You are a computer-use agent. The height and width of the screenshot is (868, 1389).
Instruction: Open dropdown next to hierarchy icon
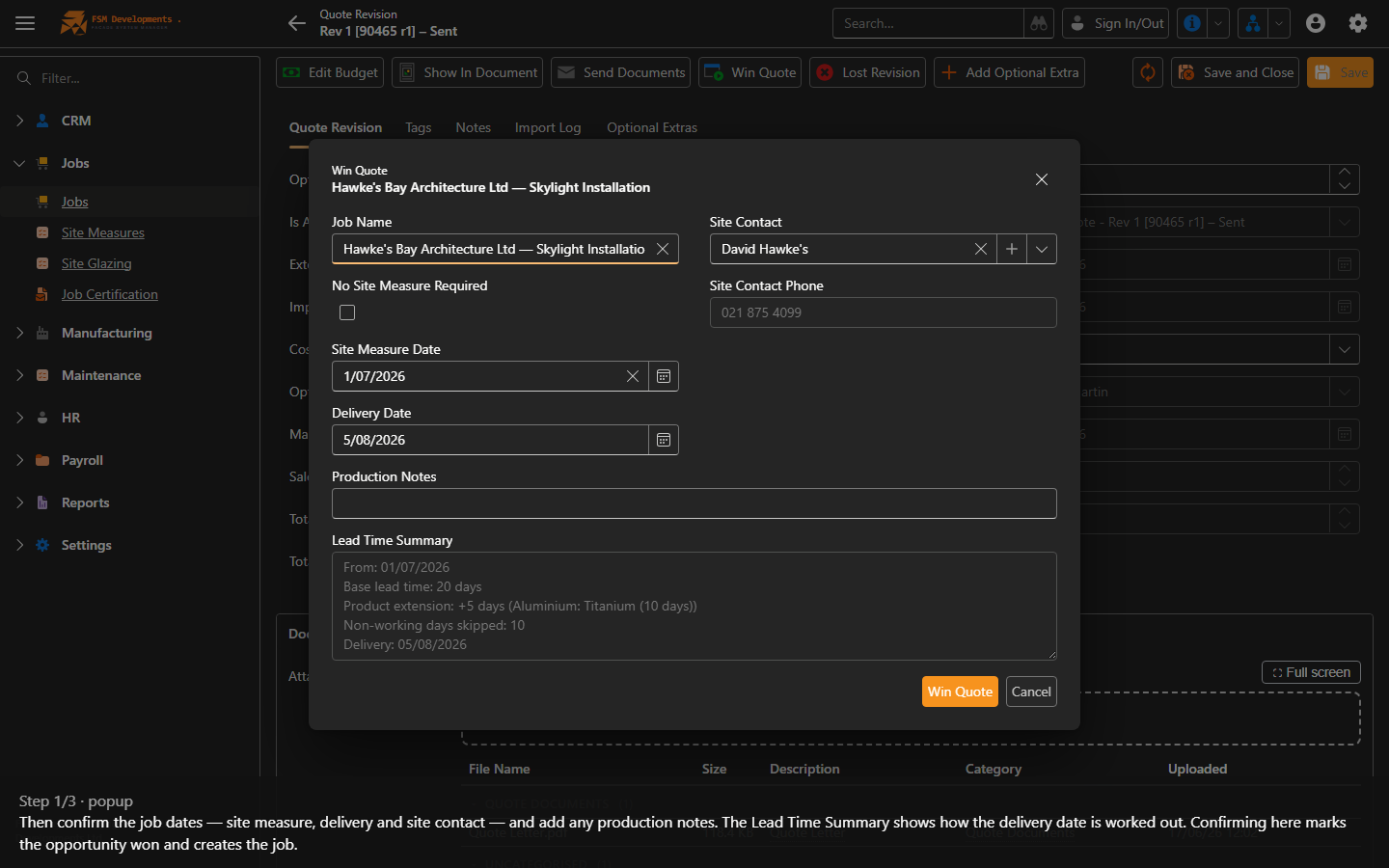(1279, 23)
